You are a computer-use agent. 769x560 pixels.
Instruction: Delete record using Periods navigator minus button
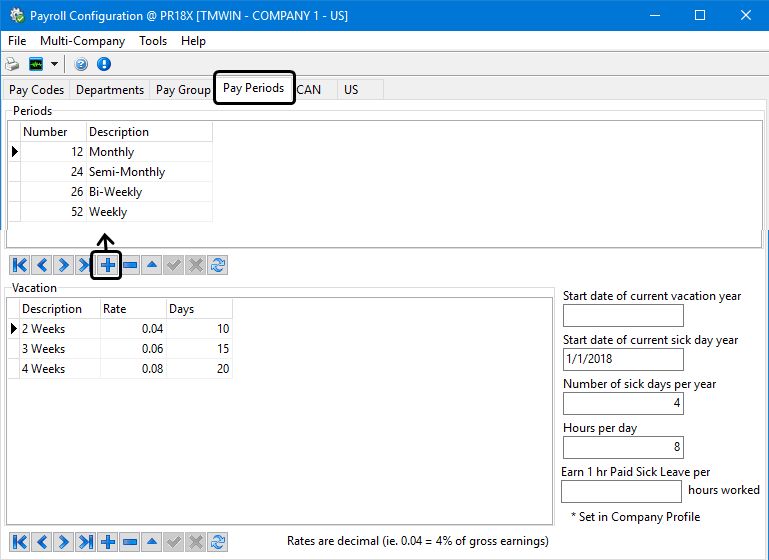[x=129, y=265]
